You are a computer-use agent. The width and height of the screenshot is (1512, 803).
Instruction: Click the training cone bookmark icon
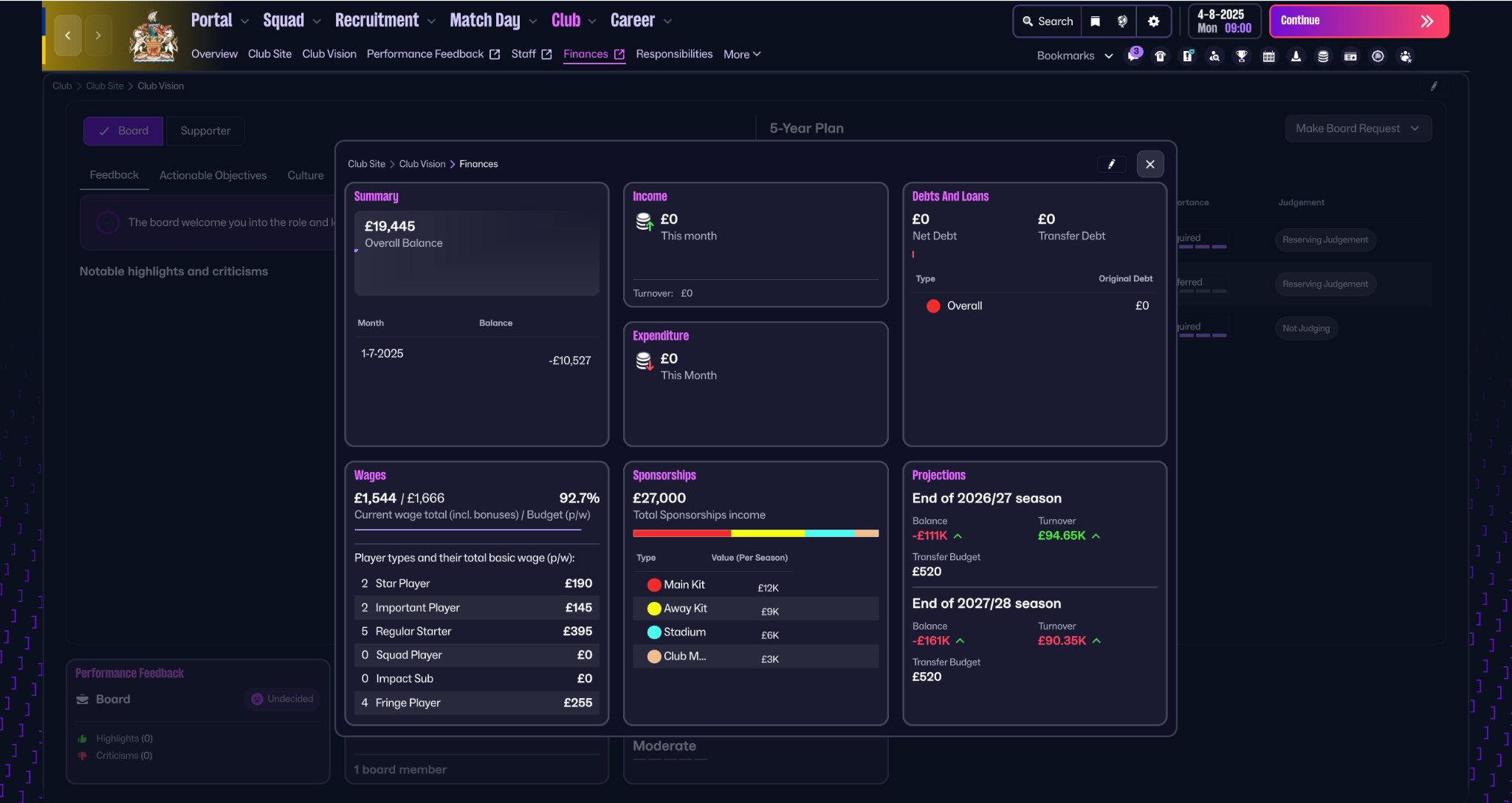click(x=1296, y=56)
